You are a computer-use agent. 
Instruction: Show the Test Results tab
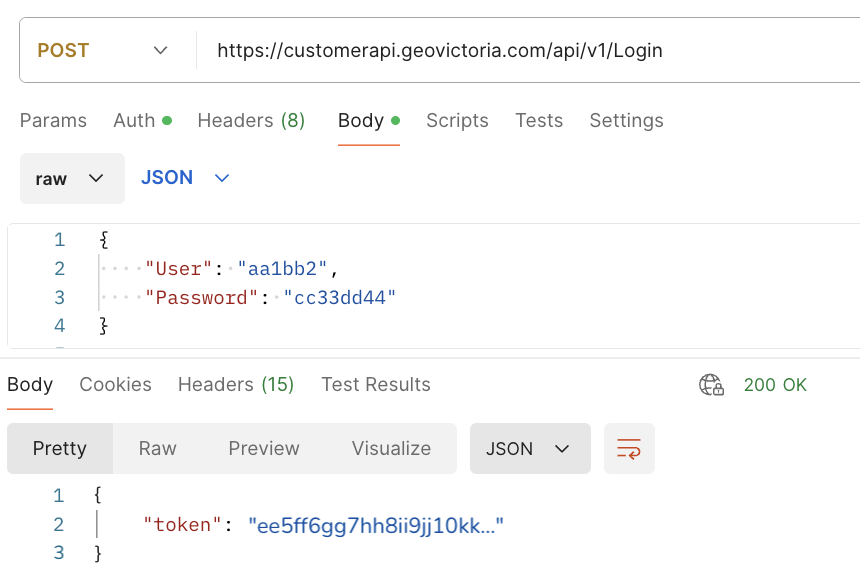pyautogui.click(x=375, y=385)
